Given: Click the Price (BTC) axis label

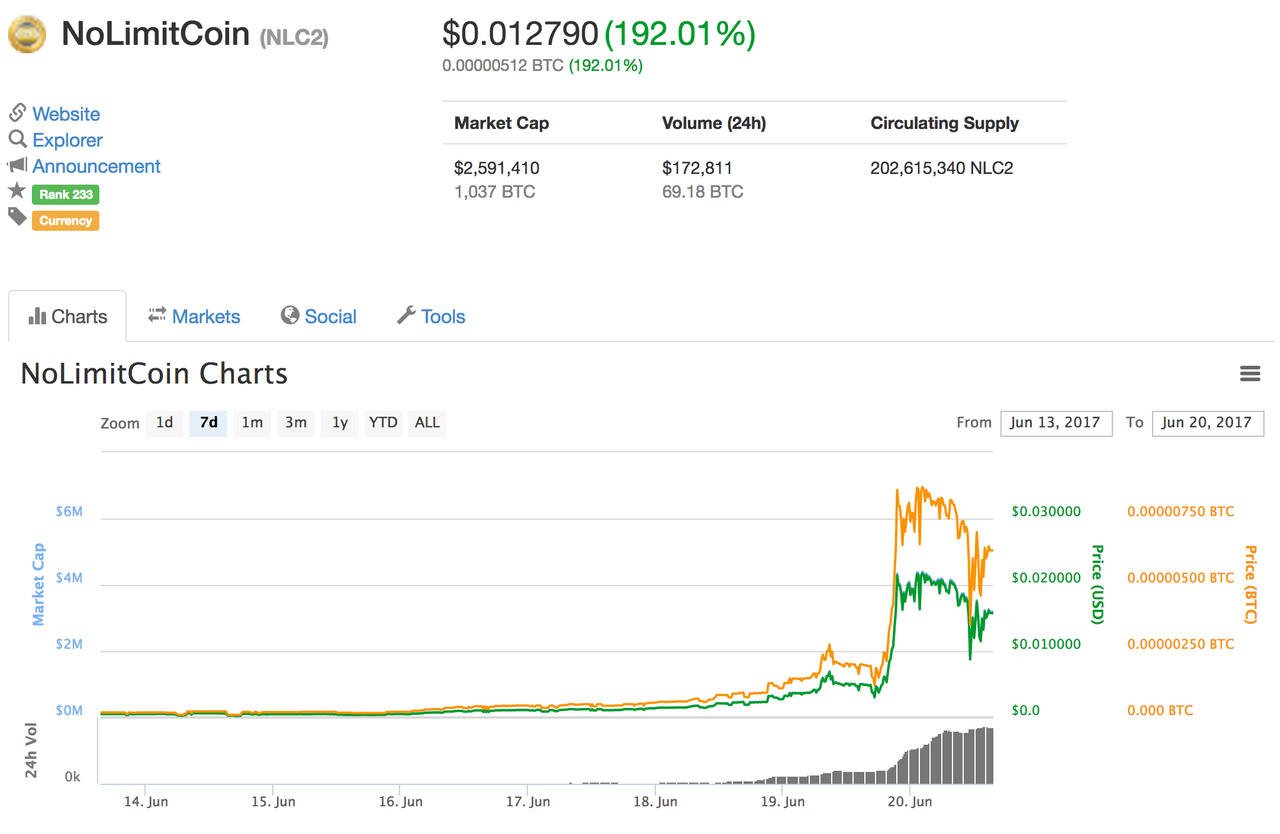Looking at the screenshot, I should point(1250,584).
